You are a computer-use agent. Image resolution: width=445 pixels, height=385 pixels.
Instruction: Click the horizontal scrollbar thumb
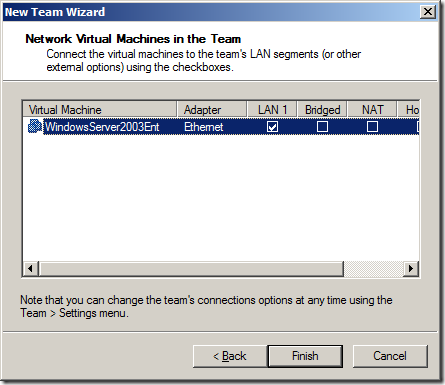coord(191,268)
